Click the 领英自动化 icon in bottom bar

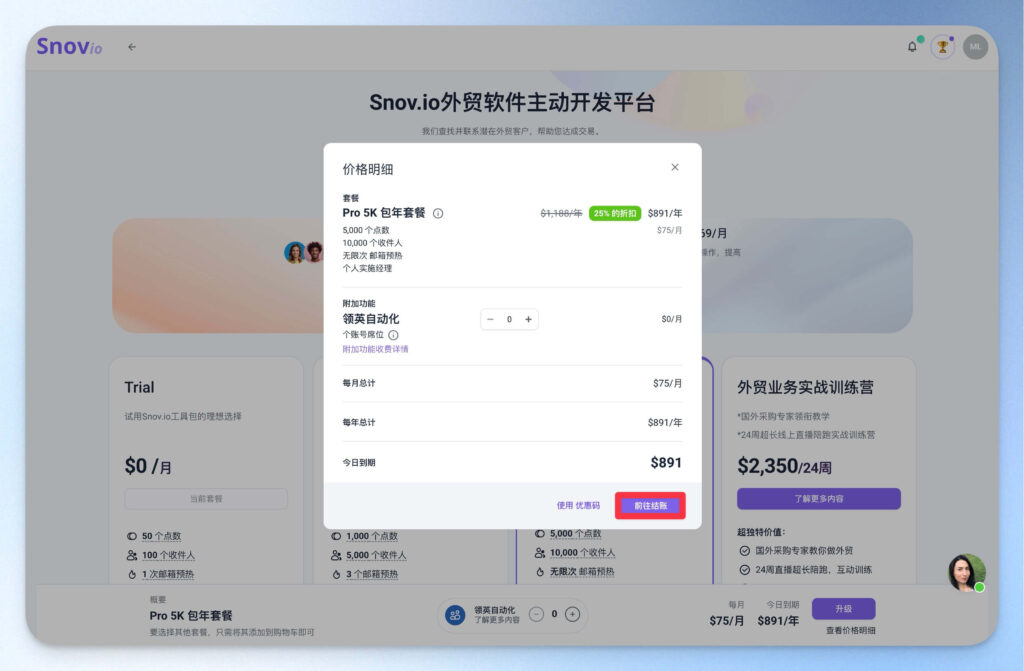click(455, 614)
